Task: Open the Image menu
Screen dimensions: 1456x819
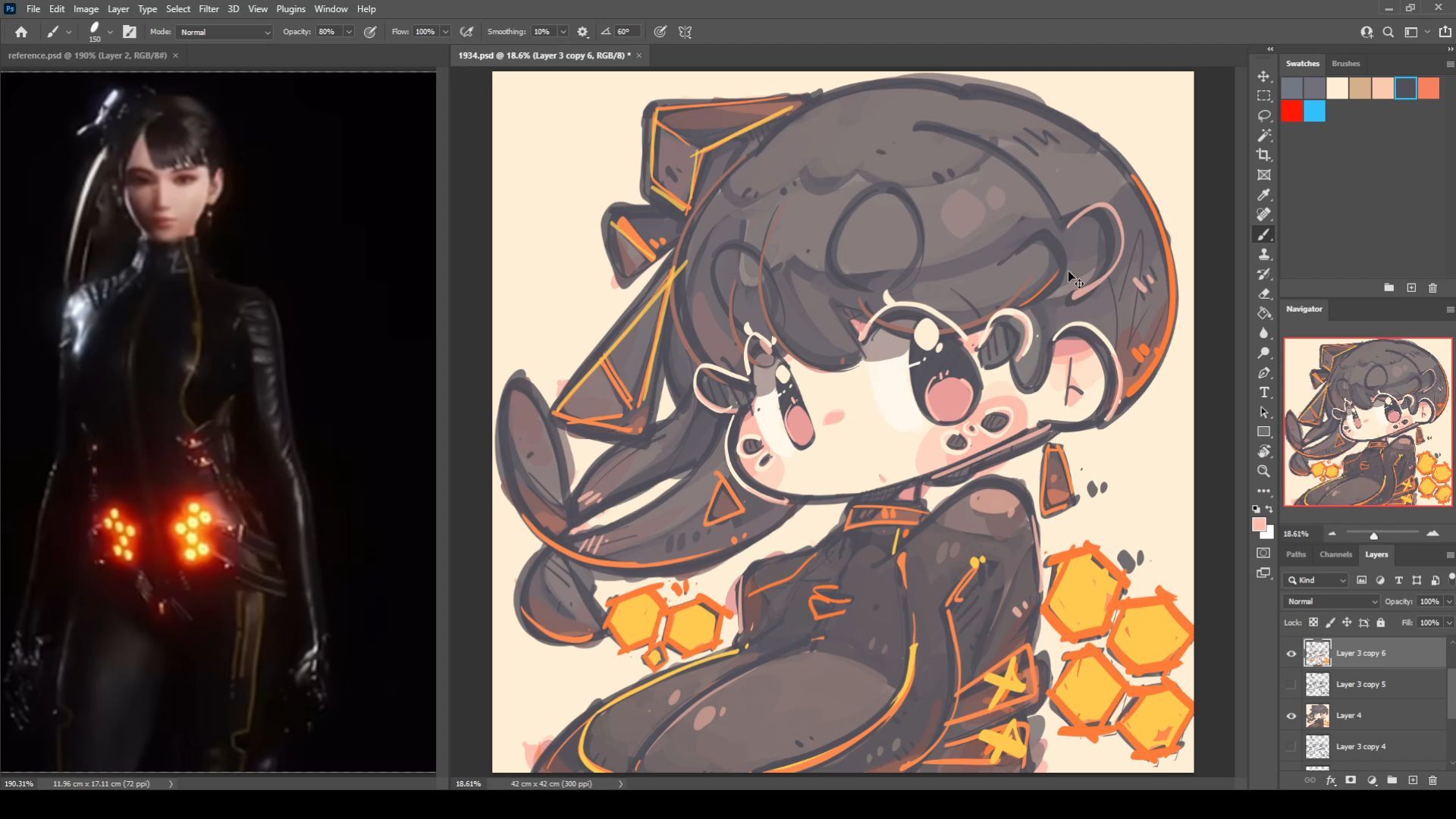Action: click(x=86, y=9)
